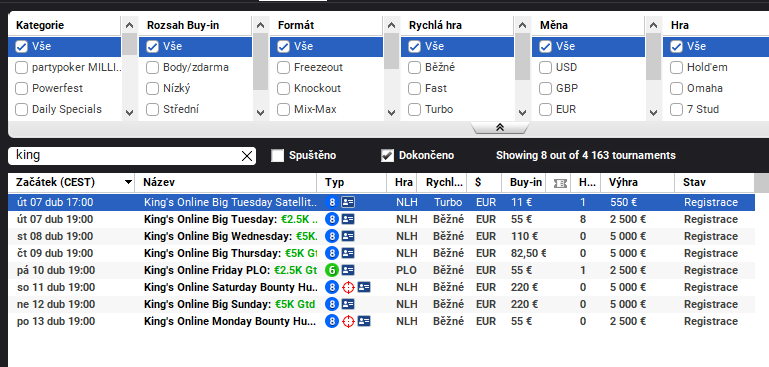Click the ID card icon in Monday Bounty Hunter row
The height and width of the screenshot is (367, 769).
[x=364, y=321]
